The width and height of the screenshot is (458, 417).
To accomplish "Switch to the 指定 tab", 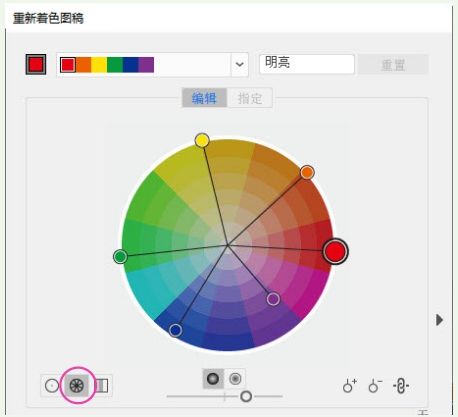I will pyautogui.click(x=250, y=98).
